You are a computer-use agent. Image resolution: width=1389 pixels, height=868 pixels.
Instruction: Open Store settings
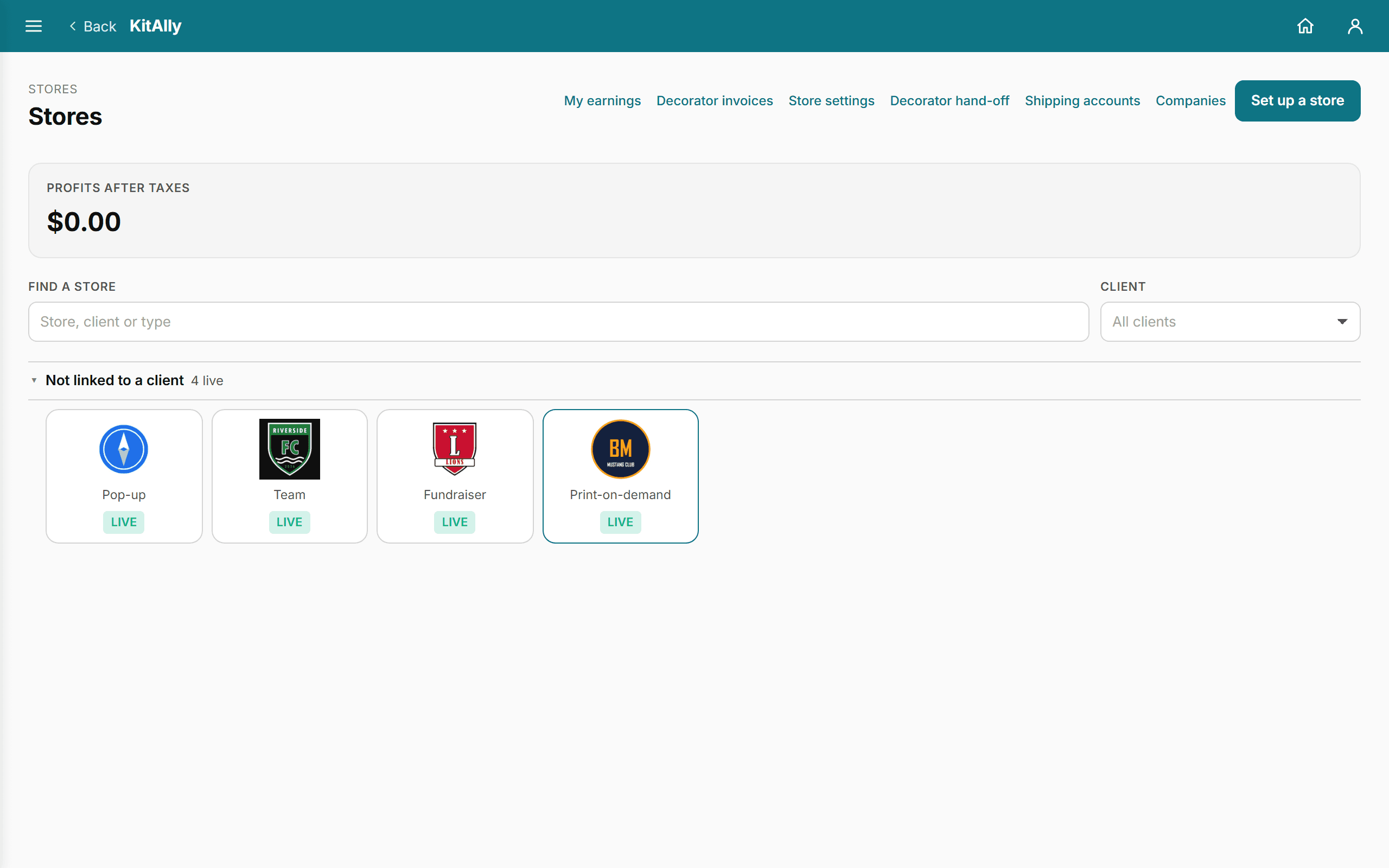[831, 101]
